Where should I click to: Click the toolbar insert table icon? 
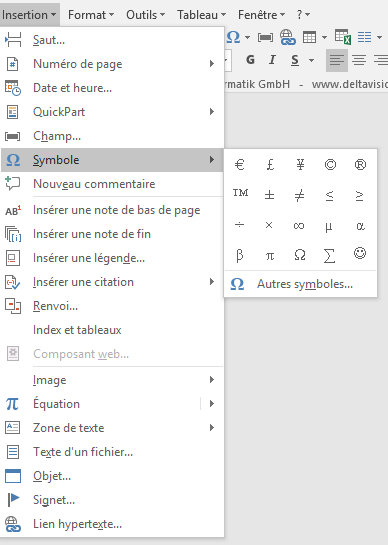point(309,37)
